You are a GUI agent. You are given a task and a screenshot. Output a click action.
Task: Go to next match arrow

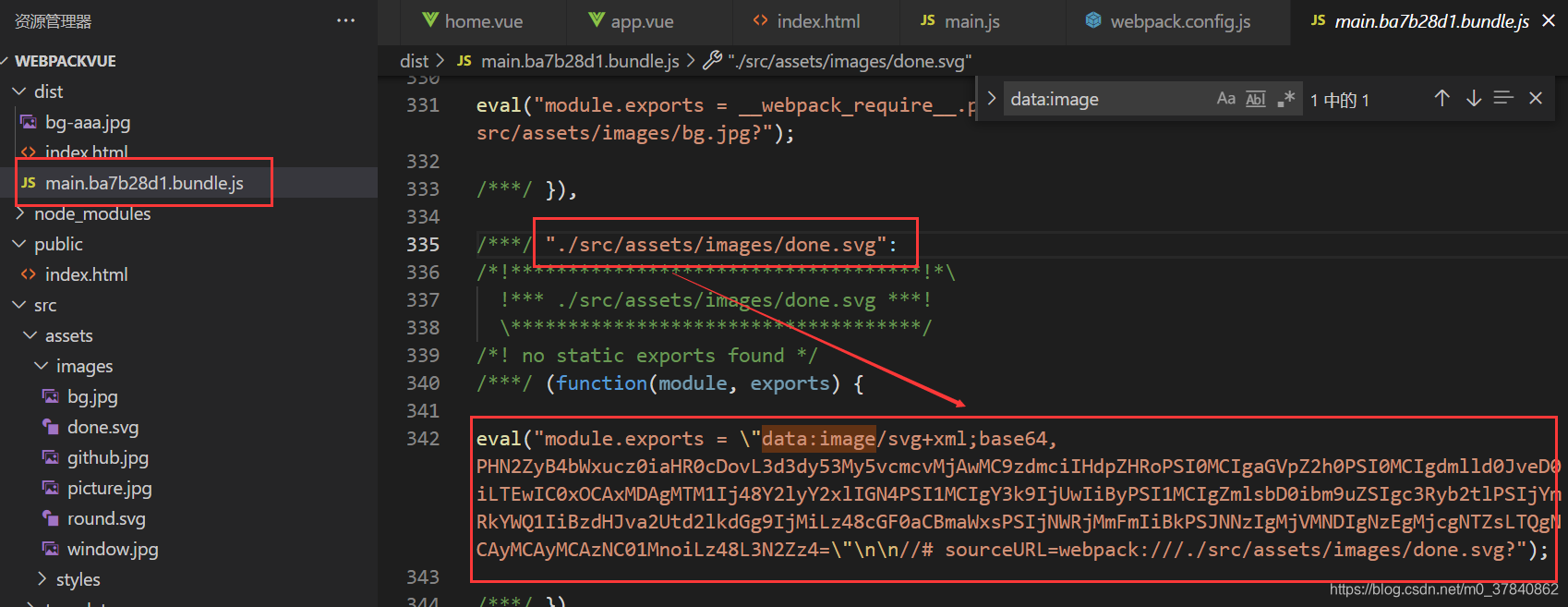[x=1474, y=98]
